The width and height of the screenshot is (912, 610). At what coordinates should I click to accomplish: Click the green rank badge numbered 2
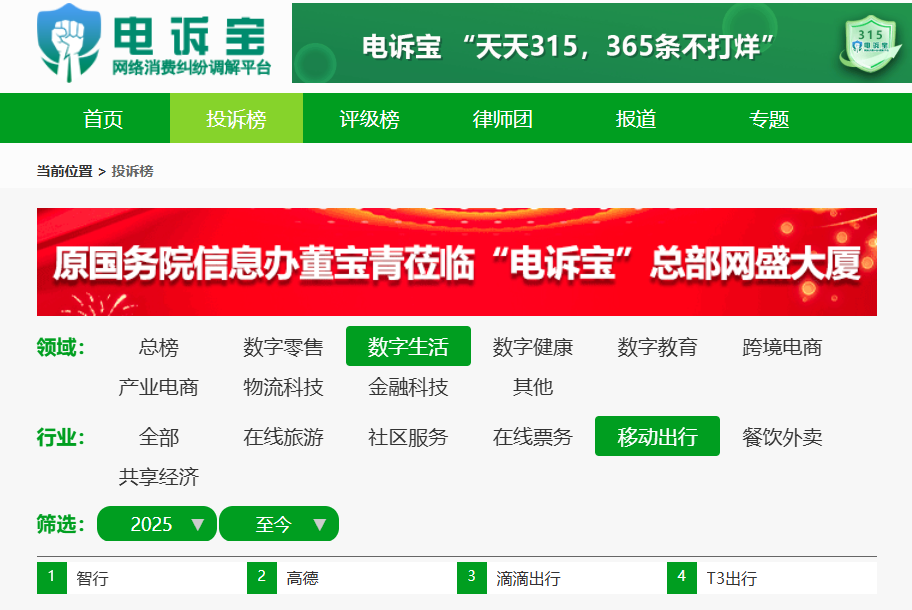pos(262,577)
